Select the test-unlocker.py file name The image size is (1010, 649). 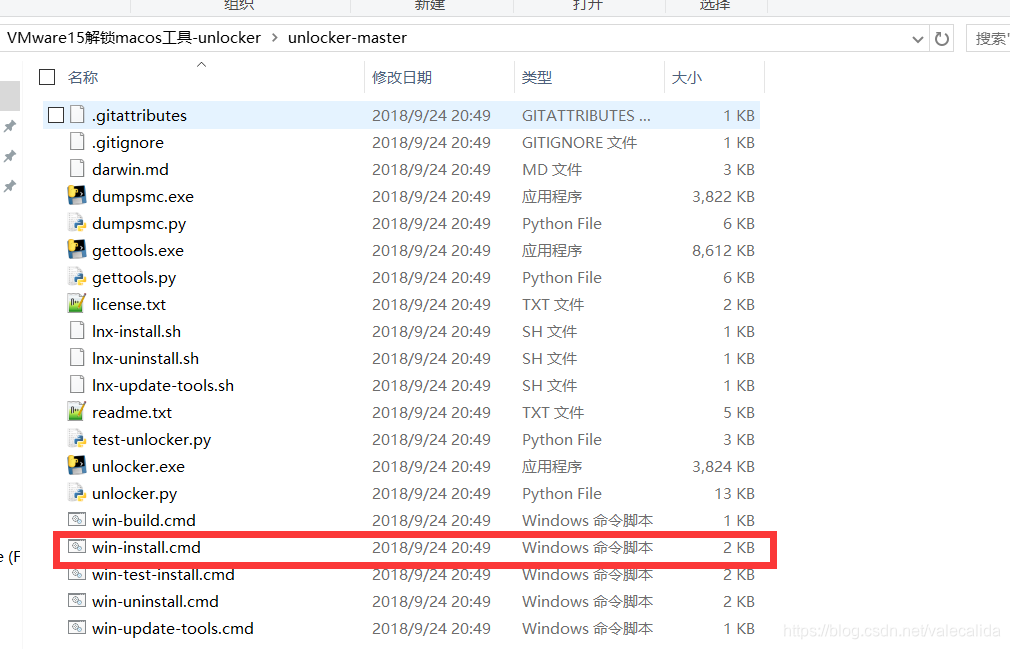pos(151,440)
